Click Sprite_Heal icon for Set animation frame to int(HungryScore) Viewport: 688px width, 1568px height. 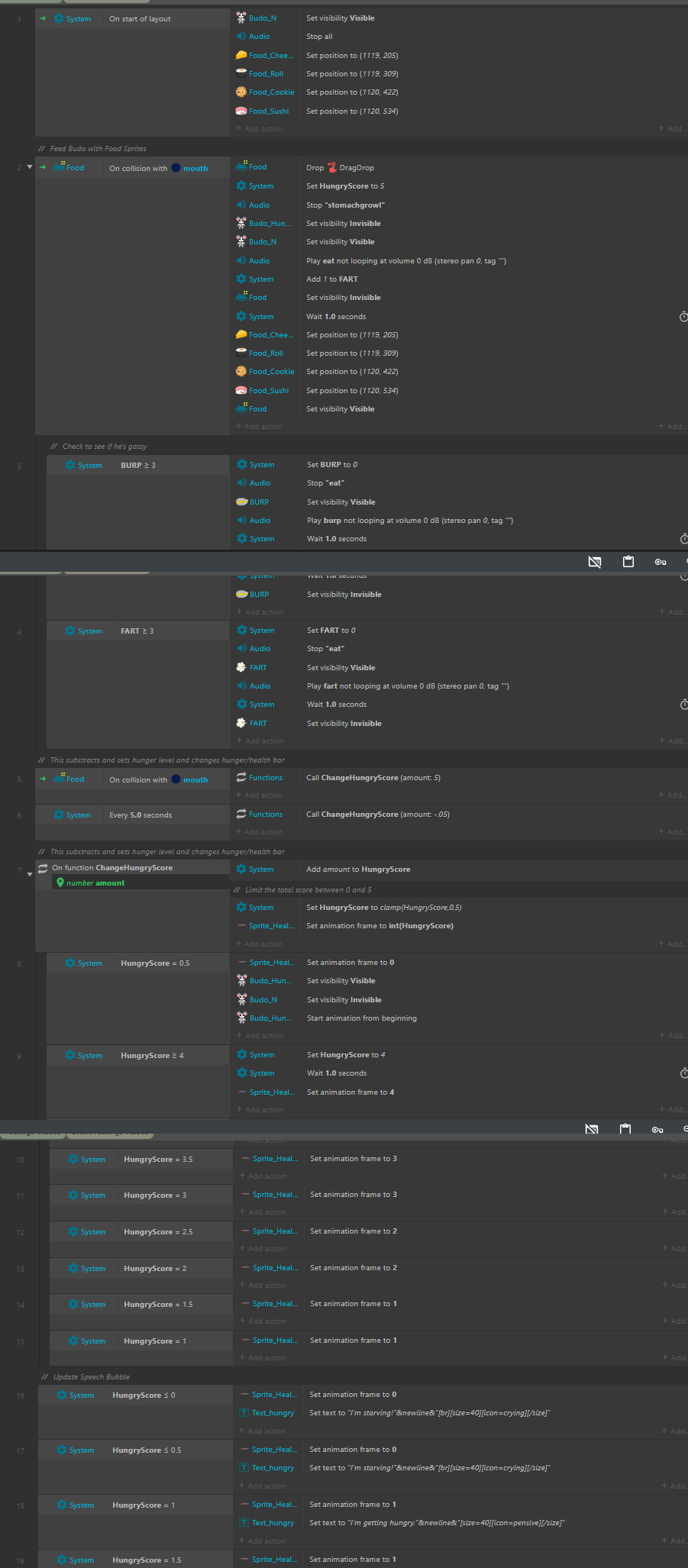pyautogui.click(x=241, y=925)
